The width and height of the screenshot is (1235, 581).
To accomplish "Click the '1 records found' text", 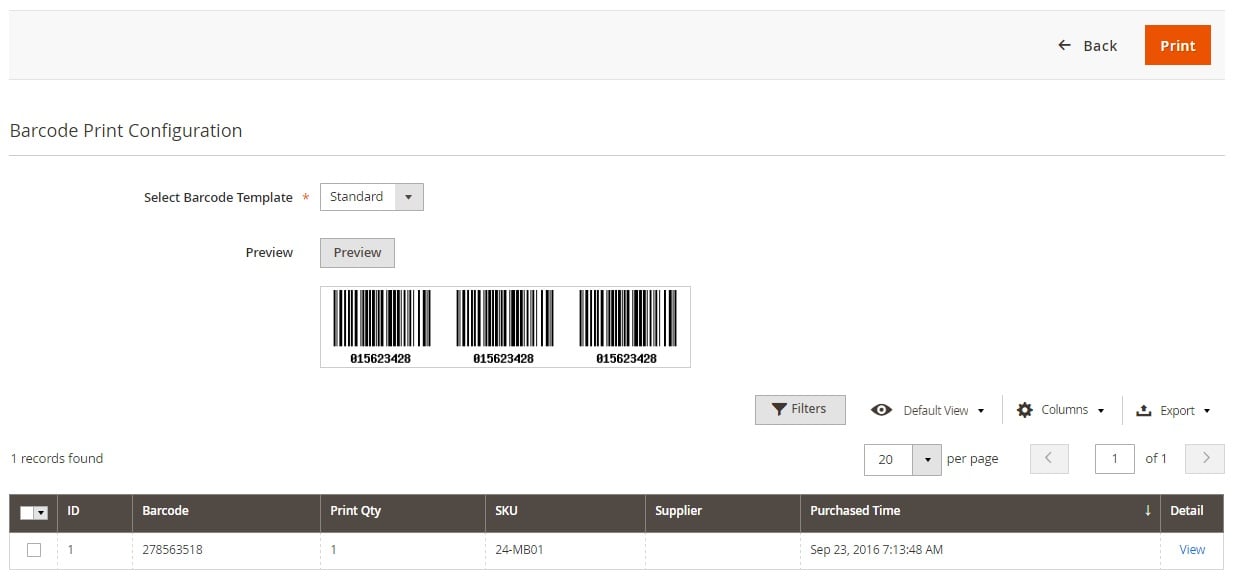I will coord(57,459).
